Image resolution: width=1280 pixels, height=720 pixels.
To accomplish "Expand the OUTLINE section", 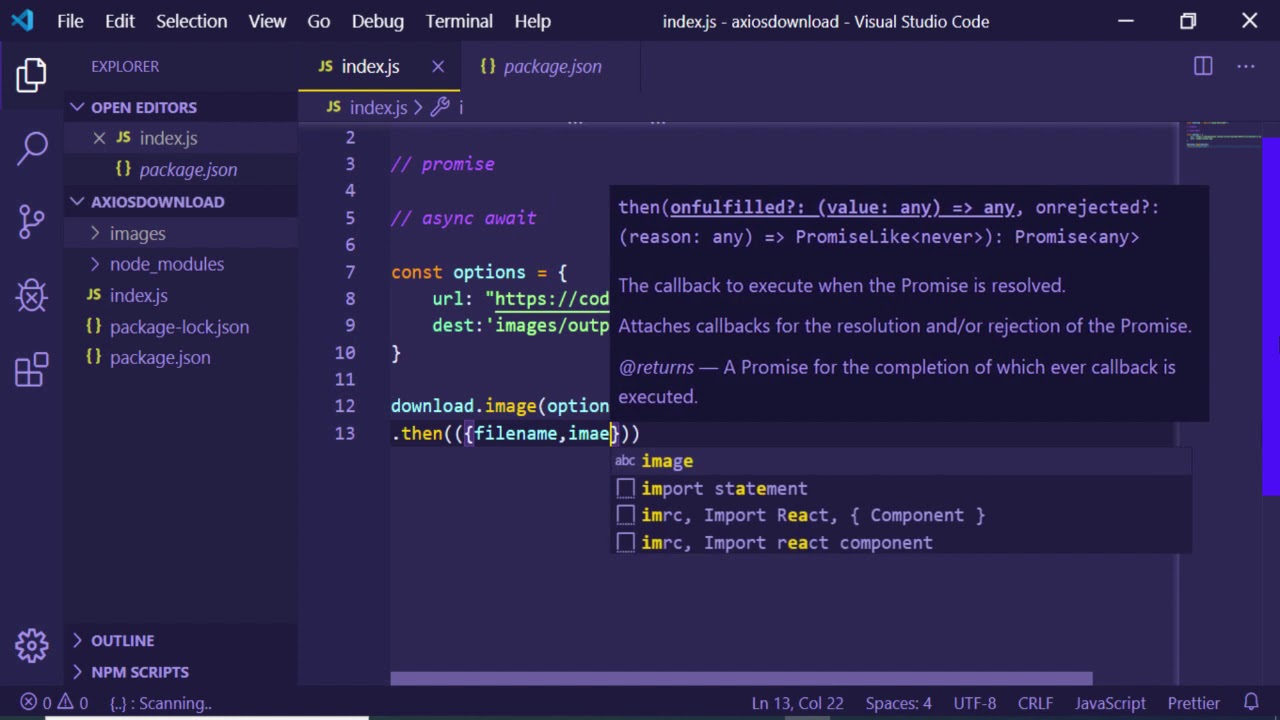I will coord(122,640).
